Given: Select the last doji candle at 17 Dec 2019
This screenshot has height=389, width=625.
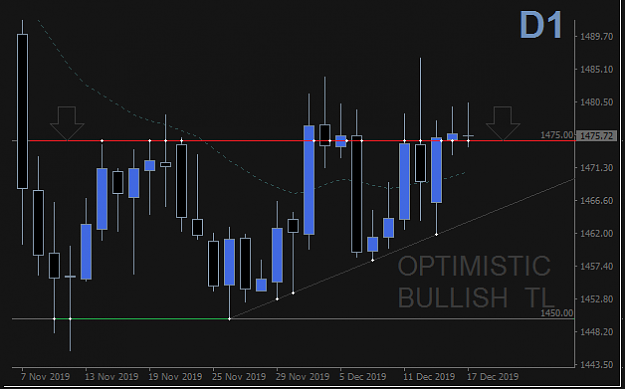Looking at the screenshot, I should point(468,136).
